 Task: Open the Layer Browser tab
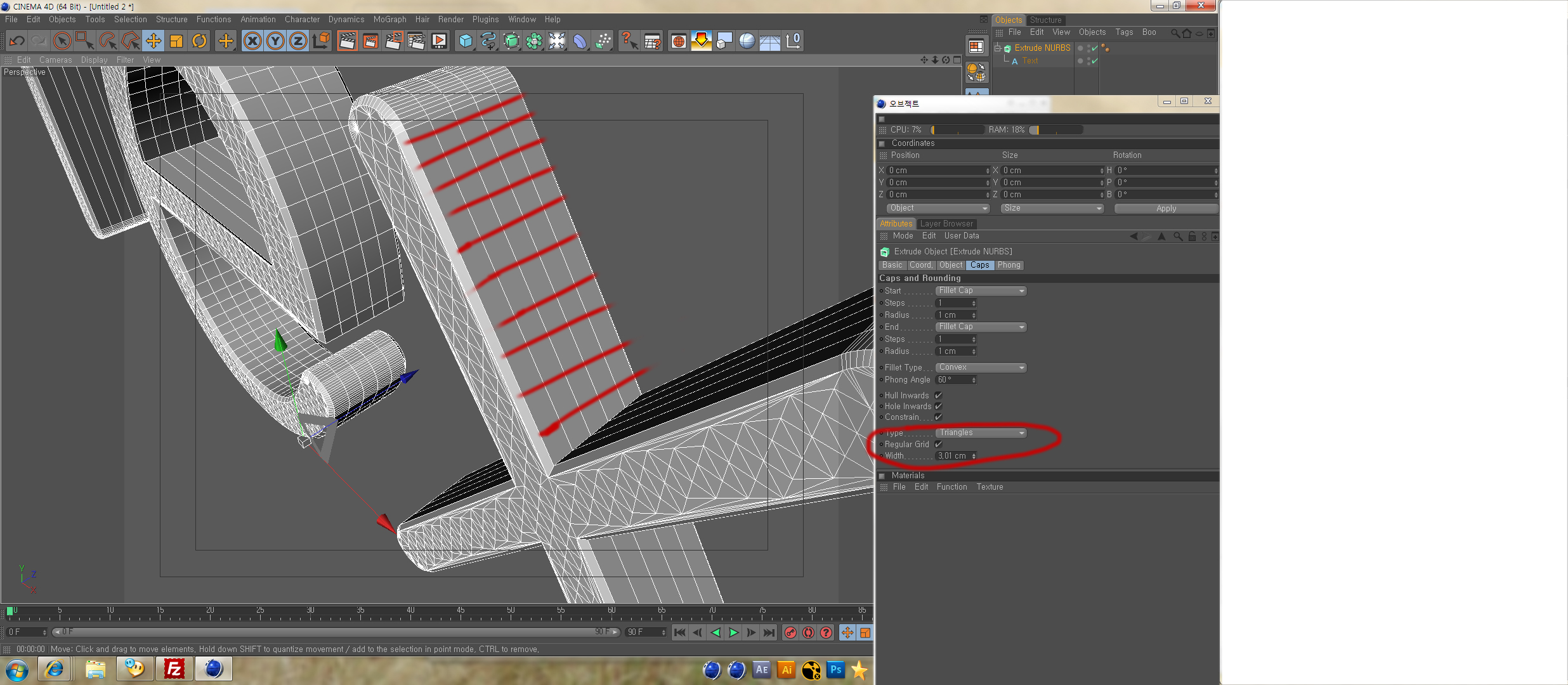click(x=946, y=224)
